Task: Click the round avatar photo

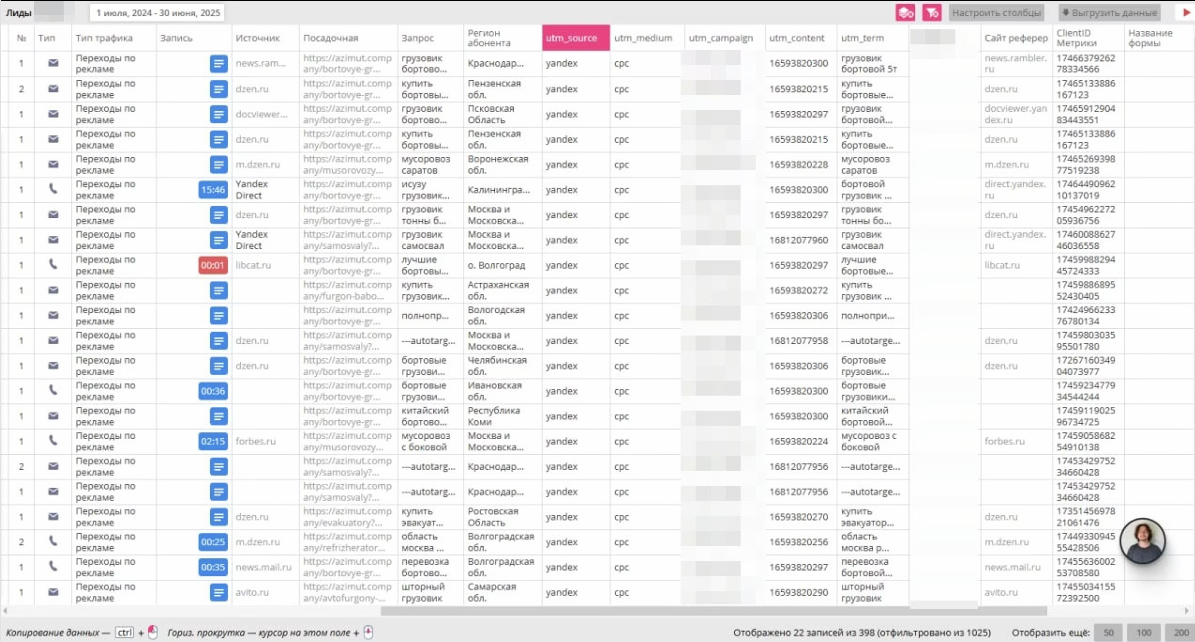Action: [x=1142, y=541]
